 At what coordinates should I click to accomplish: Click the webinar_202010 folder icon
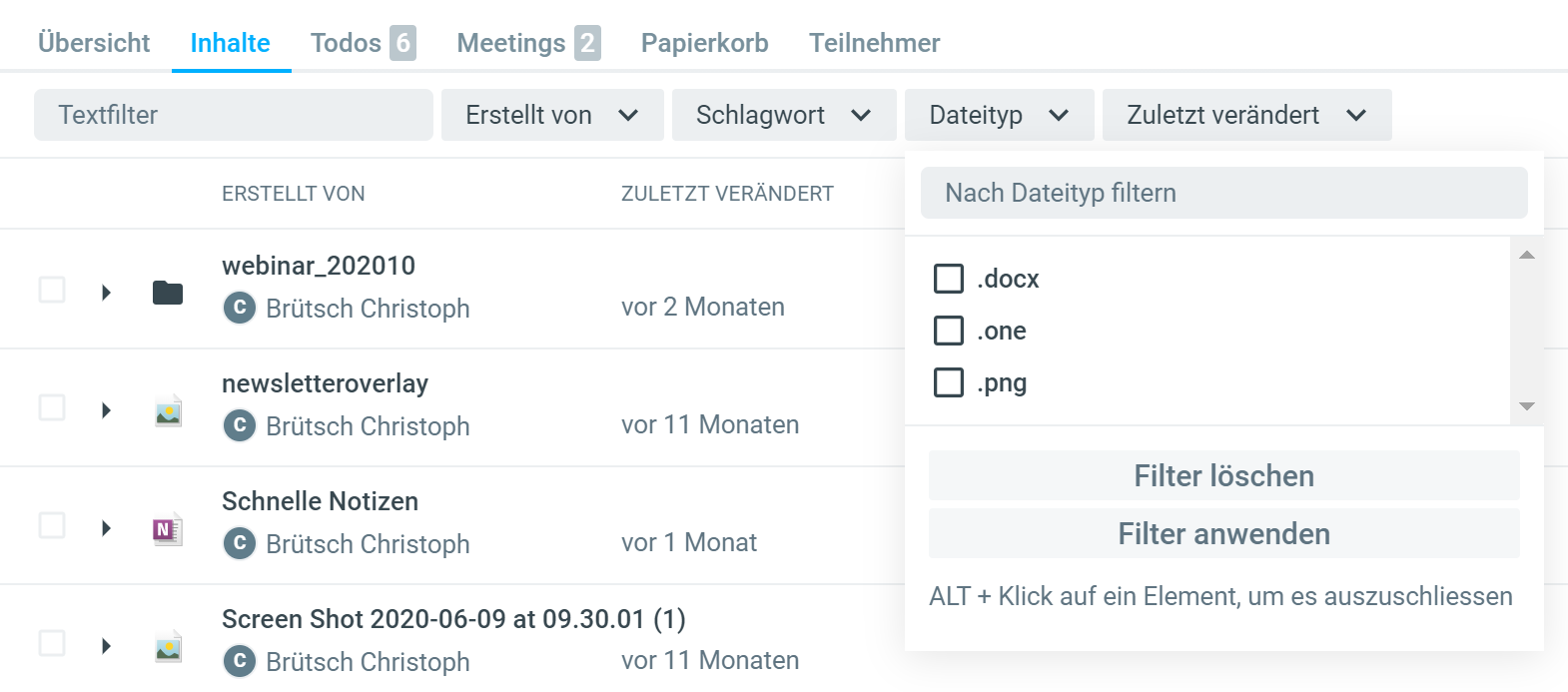click(x=168, y=293)
